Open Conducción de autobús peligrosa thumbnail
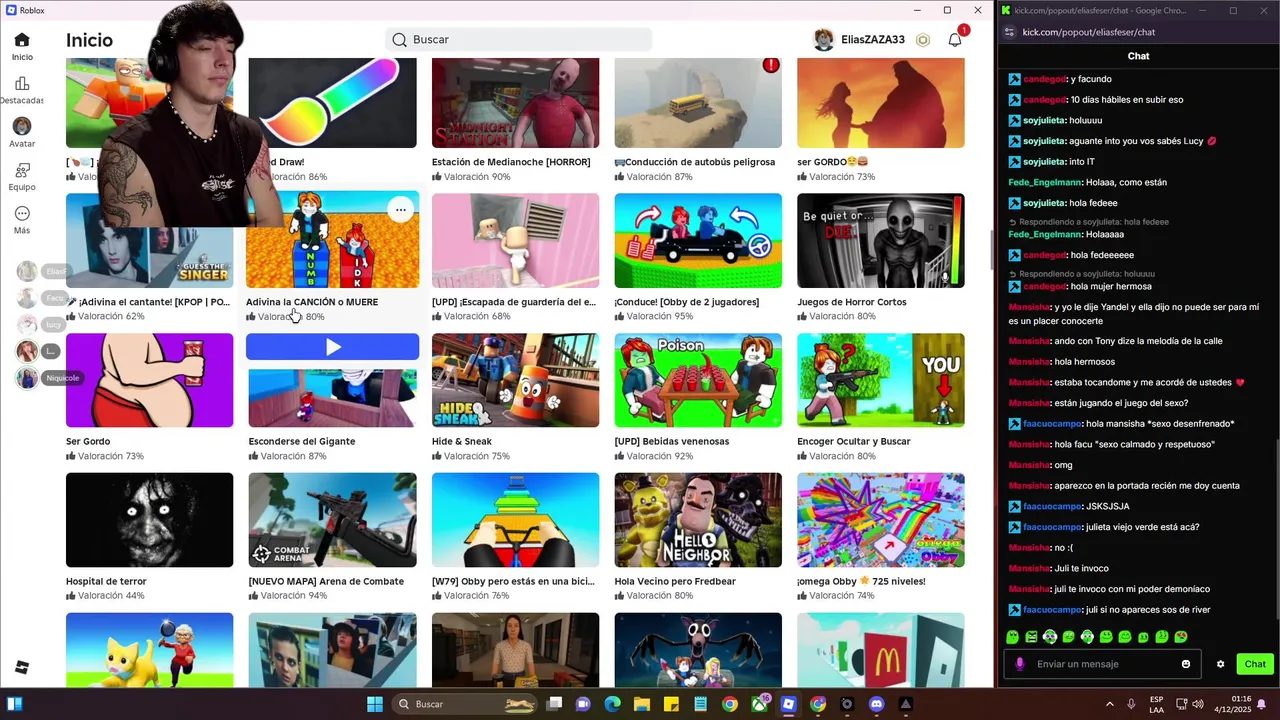1280x720 pixels. click(x=698, y=103)
